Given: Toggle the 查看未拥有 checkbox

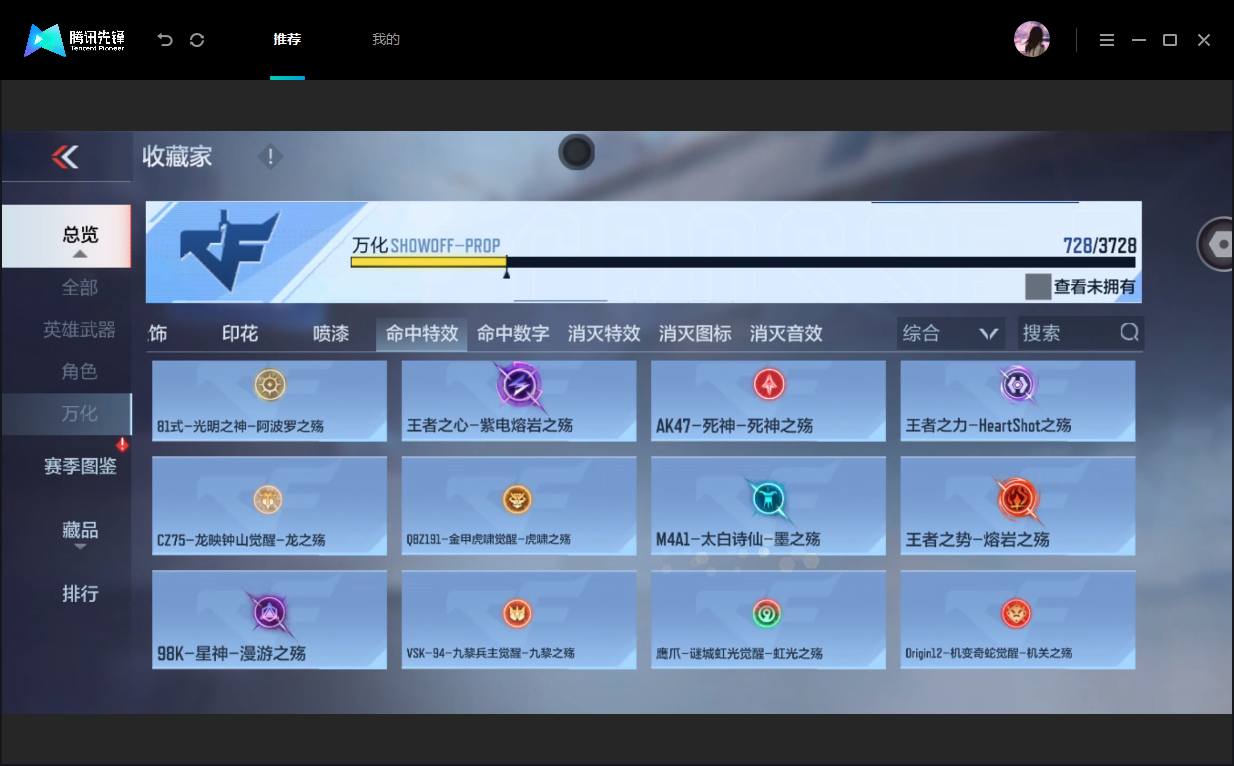Looking at the screenshot, I should tap(1038, 287).
